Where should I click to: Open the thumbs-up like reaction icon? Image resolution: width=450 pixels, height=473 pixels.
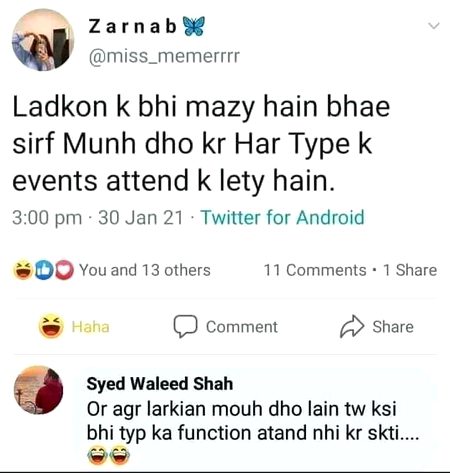point(44,270)
